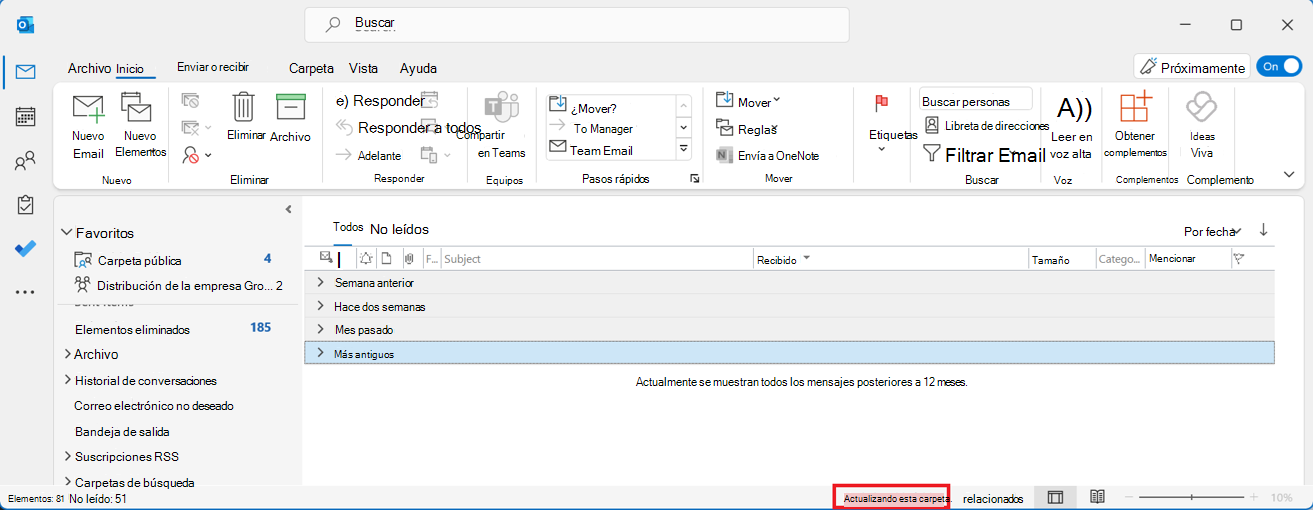
Task: Select Team Email quick step
Action: tap(603, 150)
